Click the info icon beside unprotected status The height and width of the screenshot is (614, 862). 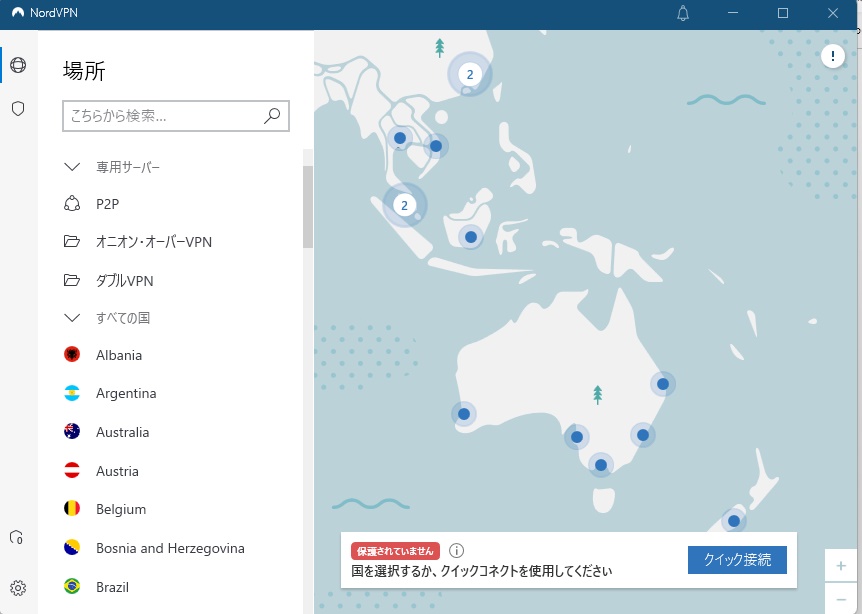[456, 550]
